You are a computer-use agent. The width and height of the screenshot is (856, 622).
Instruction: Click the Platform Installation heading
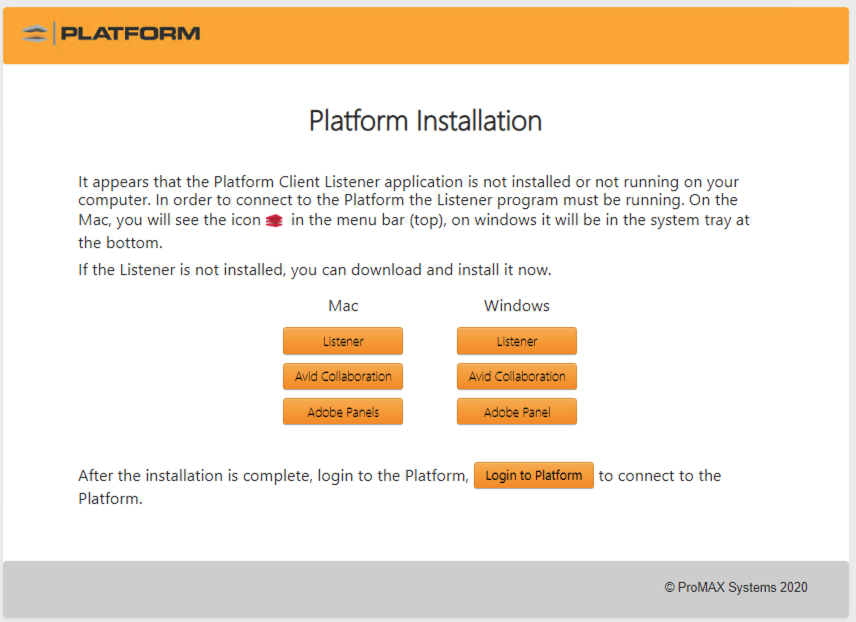(x=425, y=121)
